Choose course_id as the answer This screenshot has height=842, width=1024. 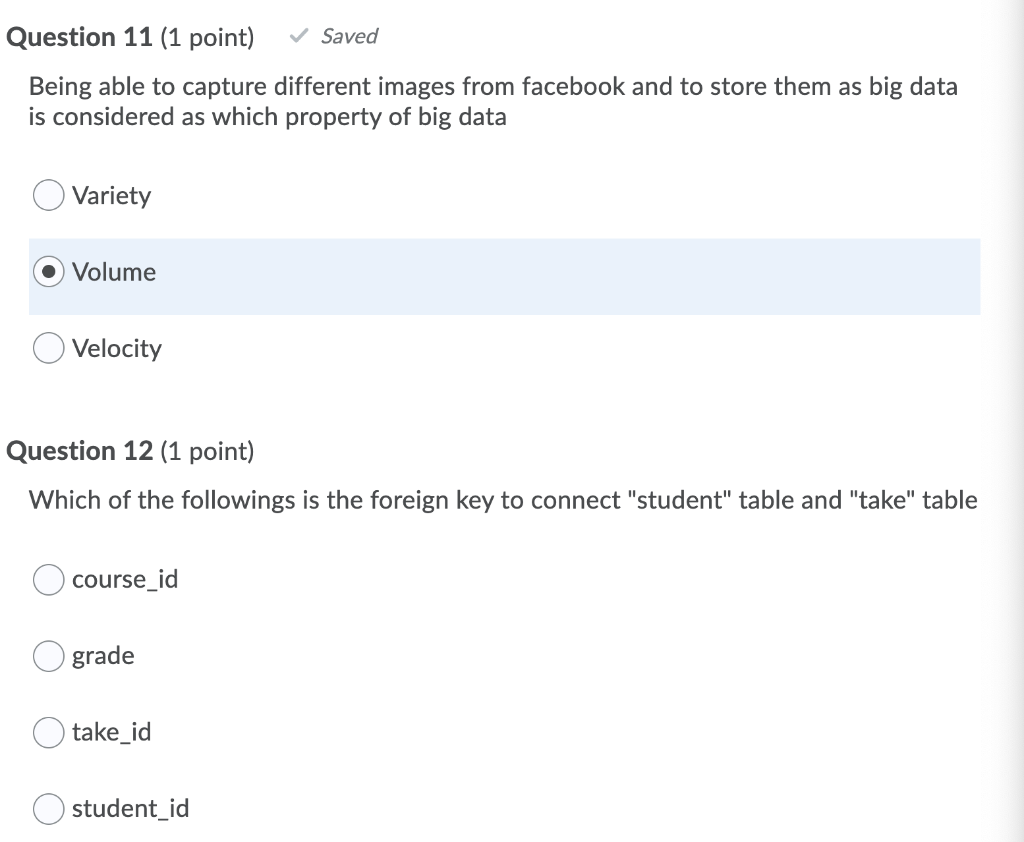[x=48, y=579]
